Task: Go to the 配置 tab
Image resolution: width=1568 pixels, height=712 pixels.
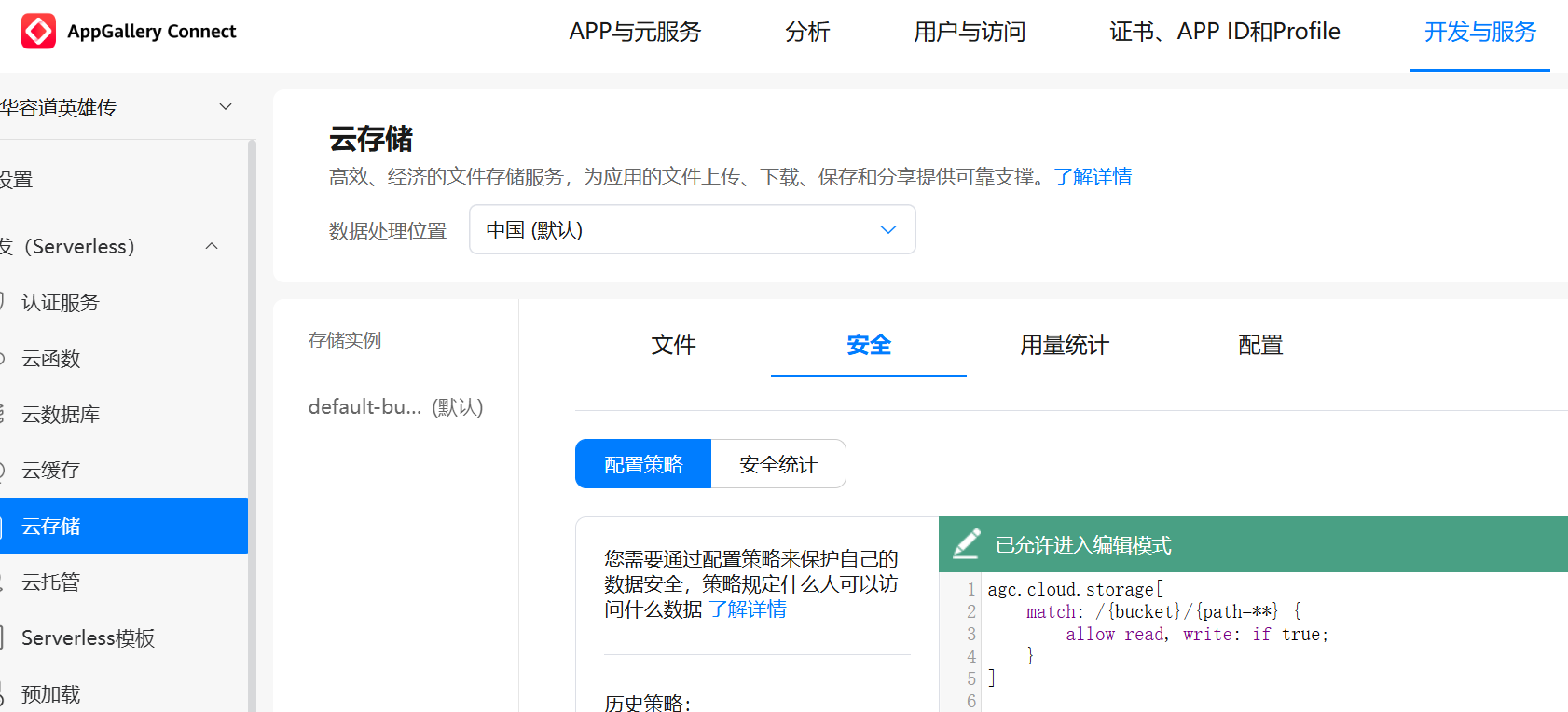Action: [x=1259, y=345]
